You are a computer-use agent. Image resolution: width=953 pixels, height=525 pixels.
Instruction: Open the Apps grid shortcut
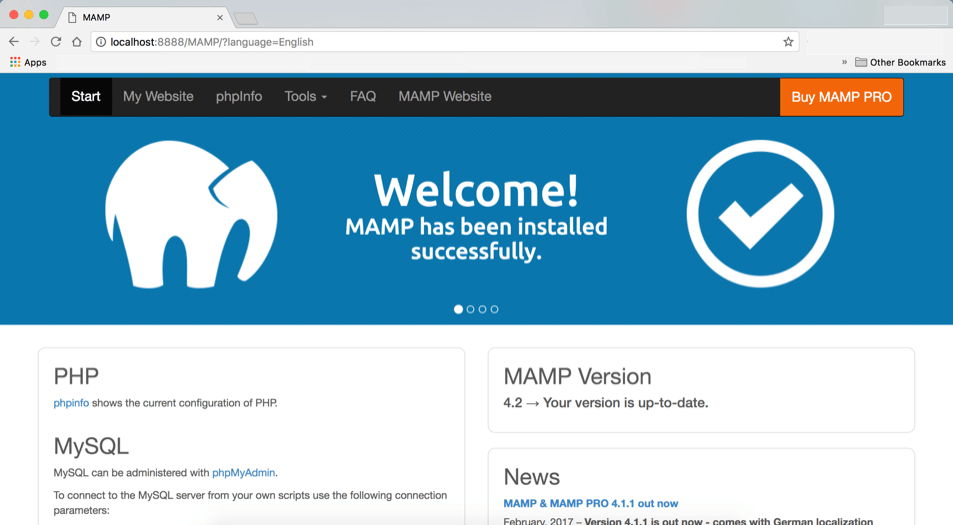click(28, 62)
